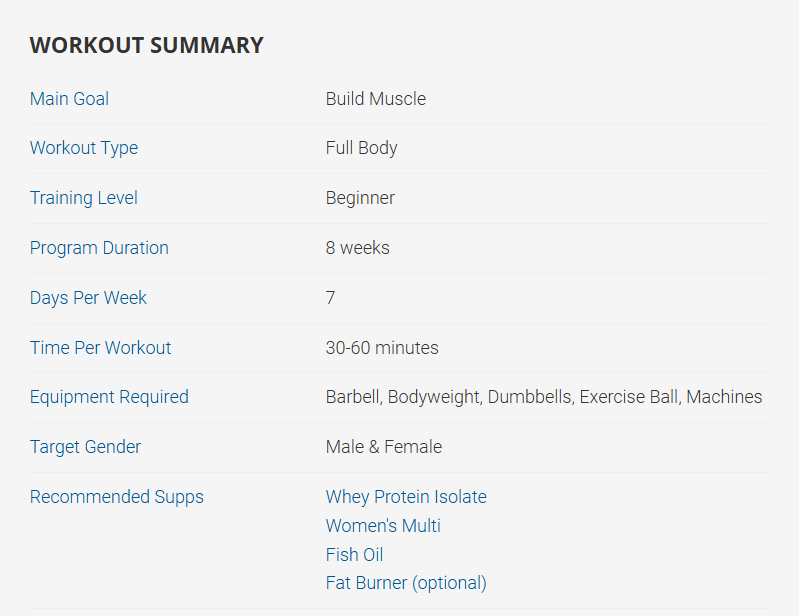Viewport: 799px width, 616px height.
Task: Click the Program Duration label
Action: [99, 248]
